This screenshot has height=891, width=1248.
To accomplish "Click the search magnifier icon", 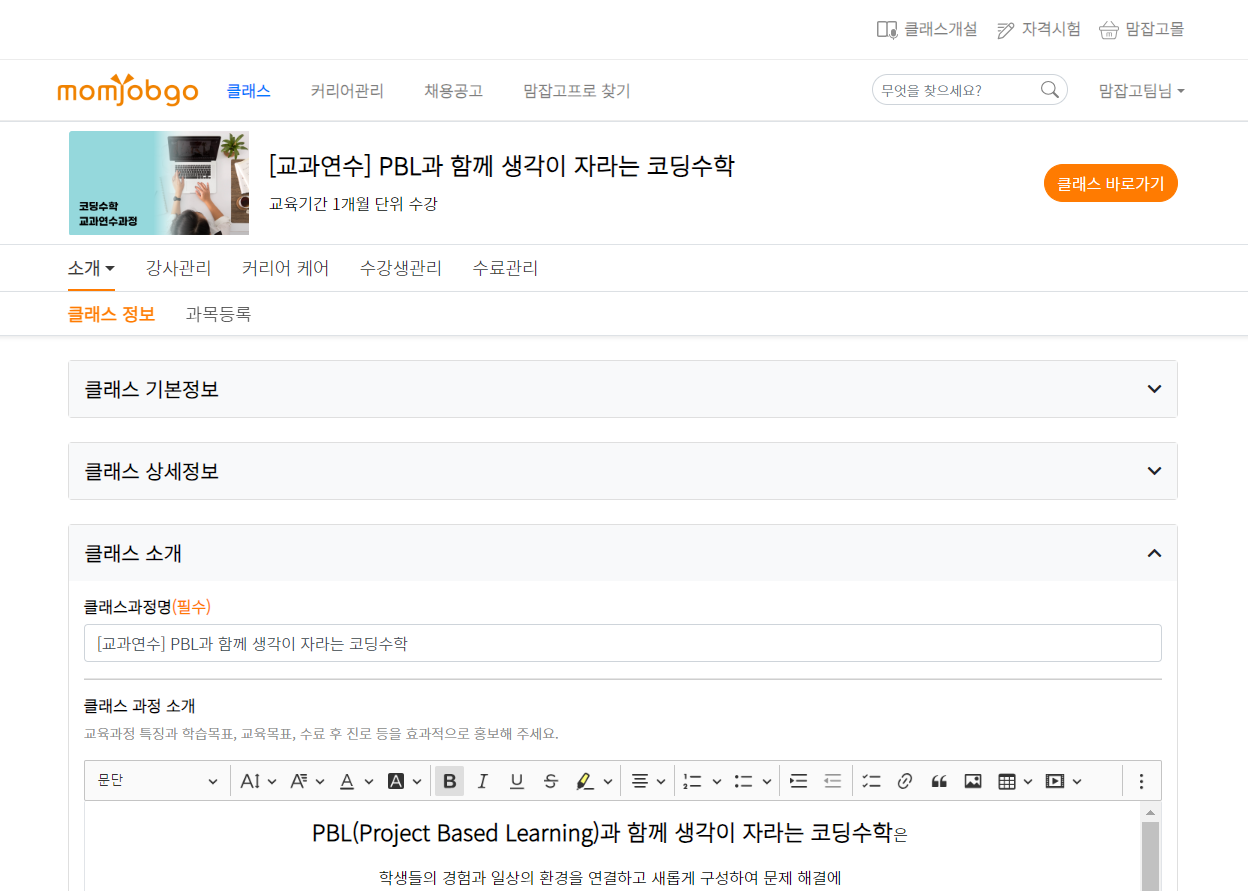I will [x=1049, y=90].
